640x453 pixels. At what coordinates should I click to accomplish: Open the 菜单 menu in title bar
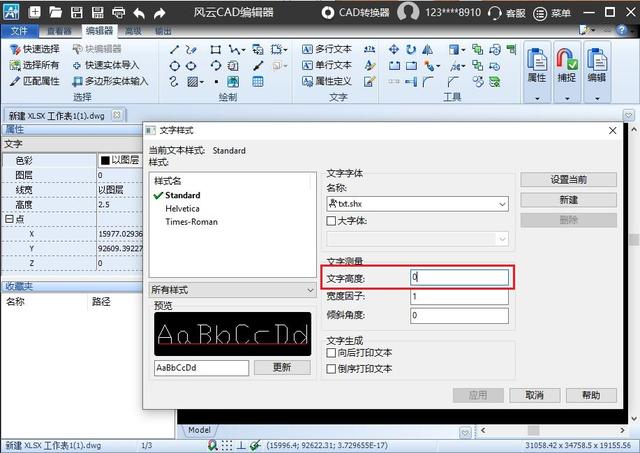[x=552, y=13]
